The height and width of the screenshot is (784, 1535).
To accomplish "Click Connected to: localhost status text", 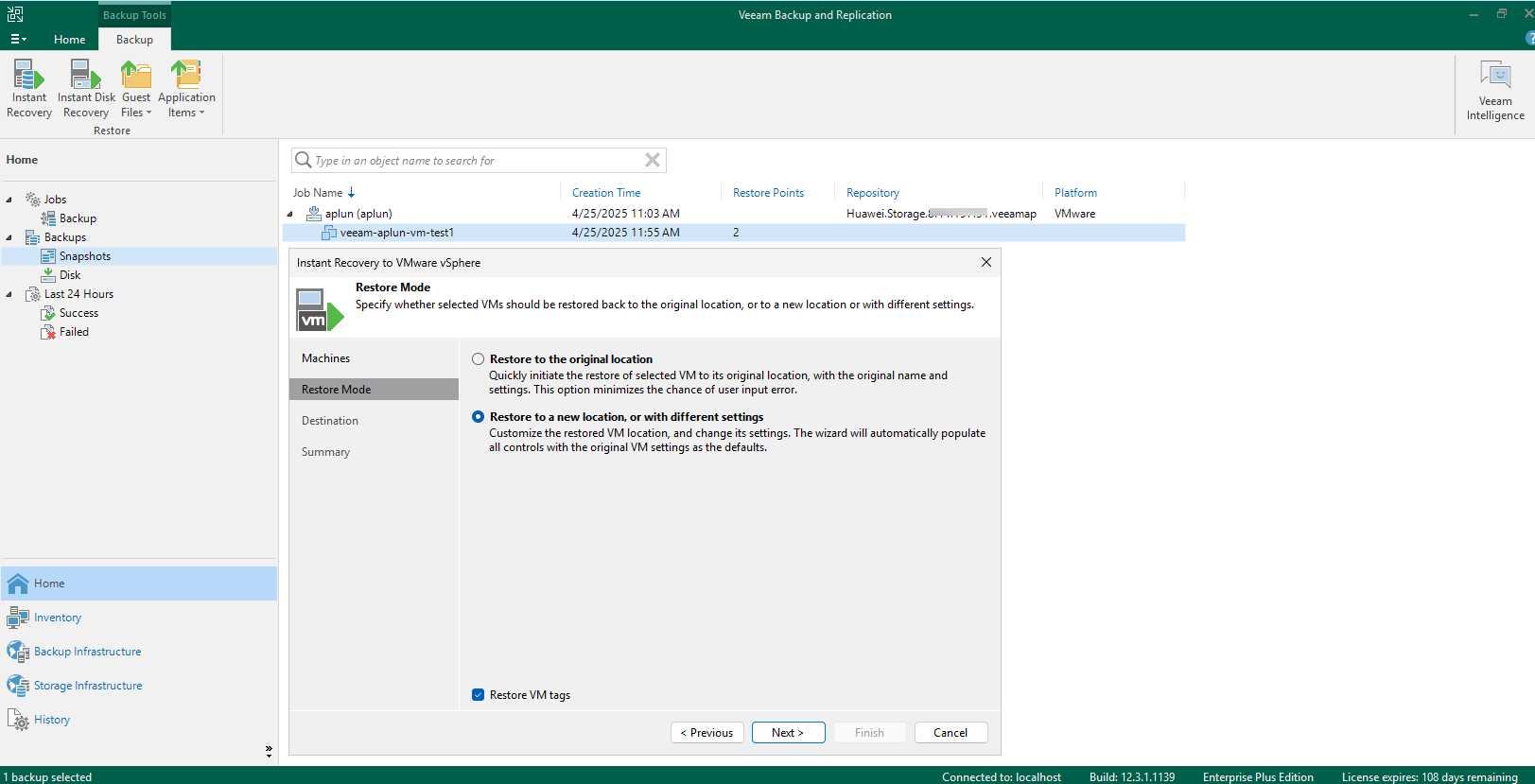I will pyautogui.click(x=1002, y=777).
